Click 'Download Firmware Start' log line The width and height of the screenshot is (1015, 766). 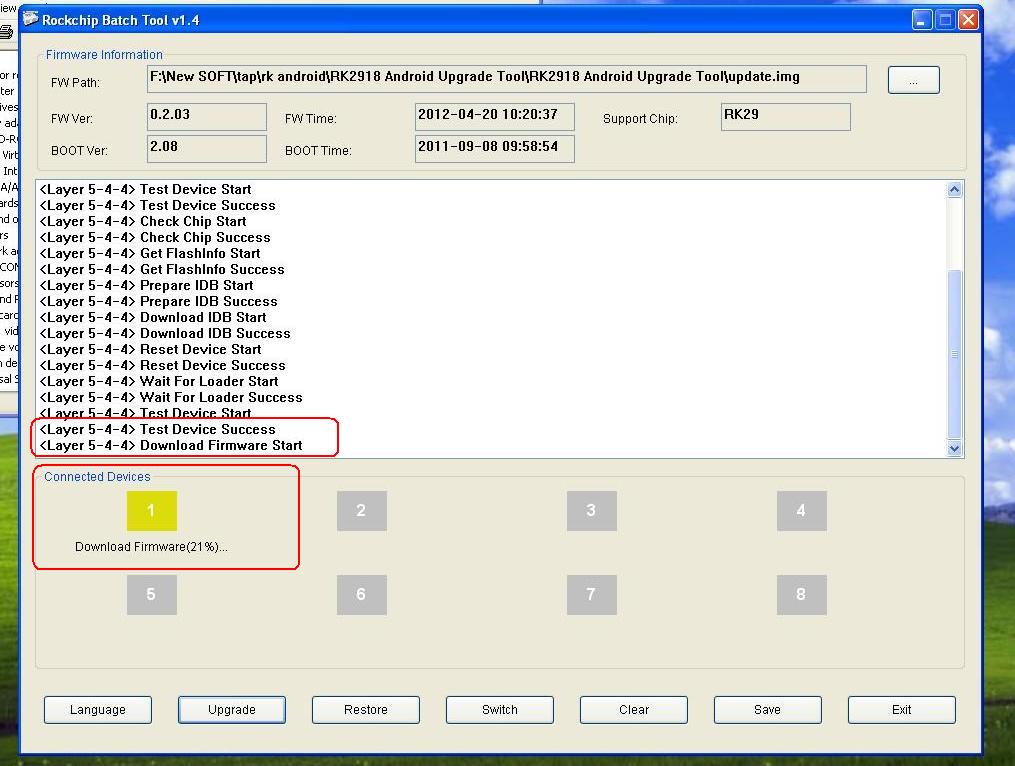[x=171, y=445]
